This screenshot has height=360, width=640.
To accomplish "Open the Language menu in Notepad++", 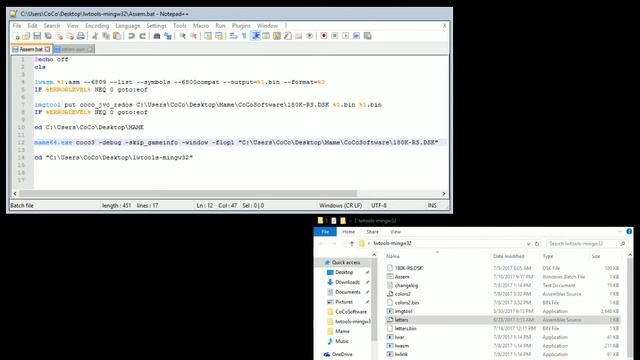I will point(128,26).
